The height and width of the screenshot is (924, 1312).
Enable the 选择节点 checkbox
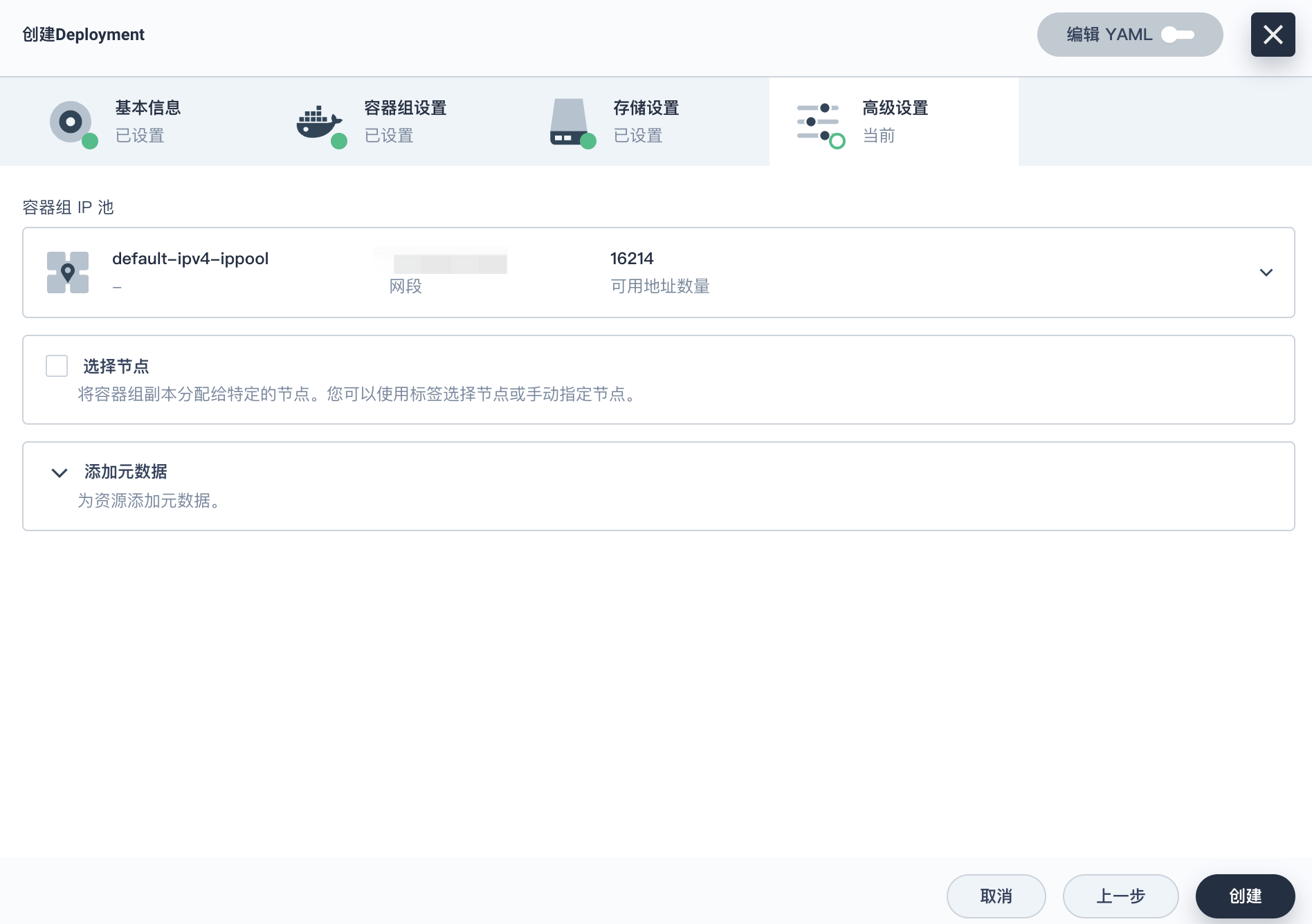click(57, 366)
